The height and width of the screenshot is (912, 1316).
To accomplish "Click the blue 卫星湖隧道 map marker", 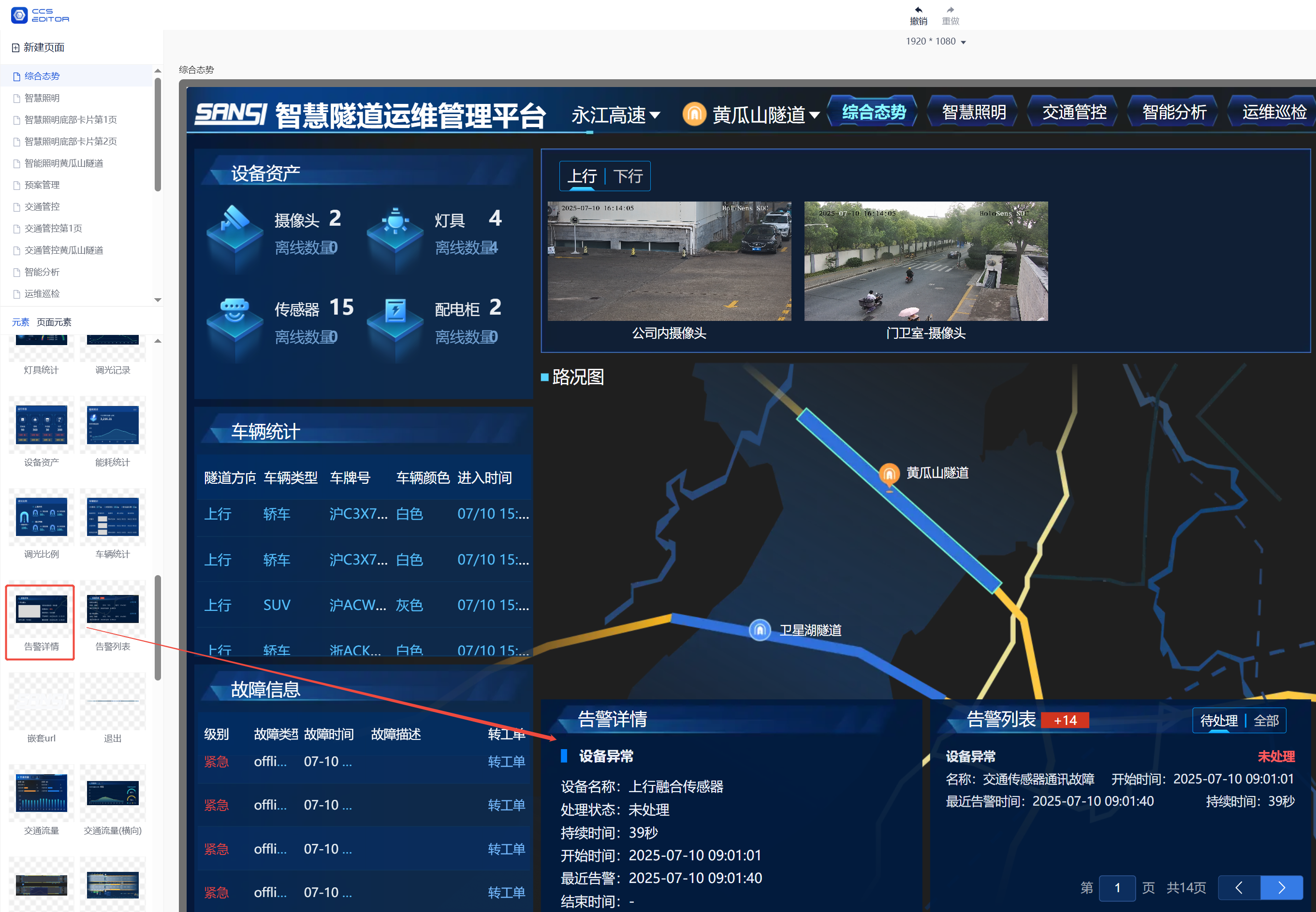I will (760, 630).
